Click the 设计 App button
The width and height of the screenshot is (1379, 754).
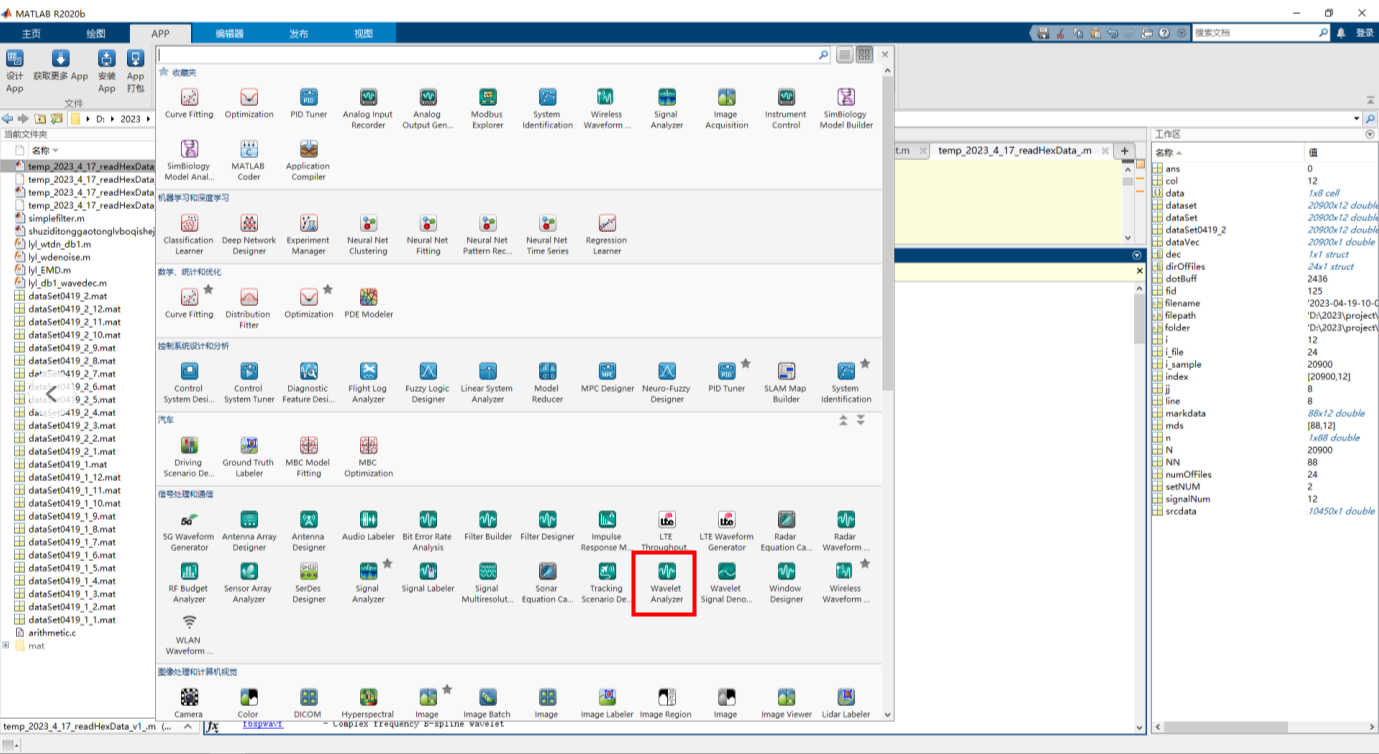[x=15, y=72]
